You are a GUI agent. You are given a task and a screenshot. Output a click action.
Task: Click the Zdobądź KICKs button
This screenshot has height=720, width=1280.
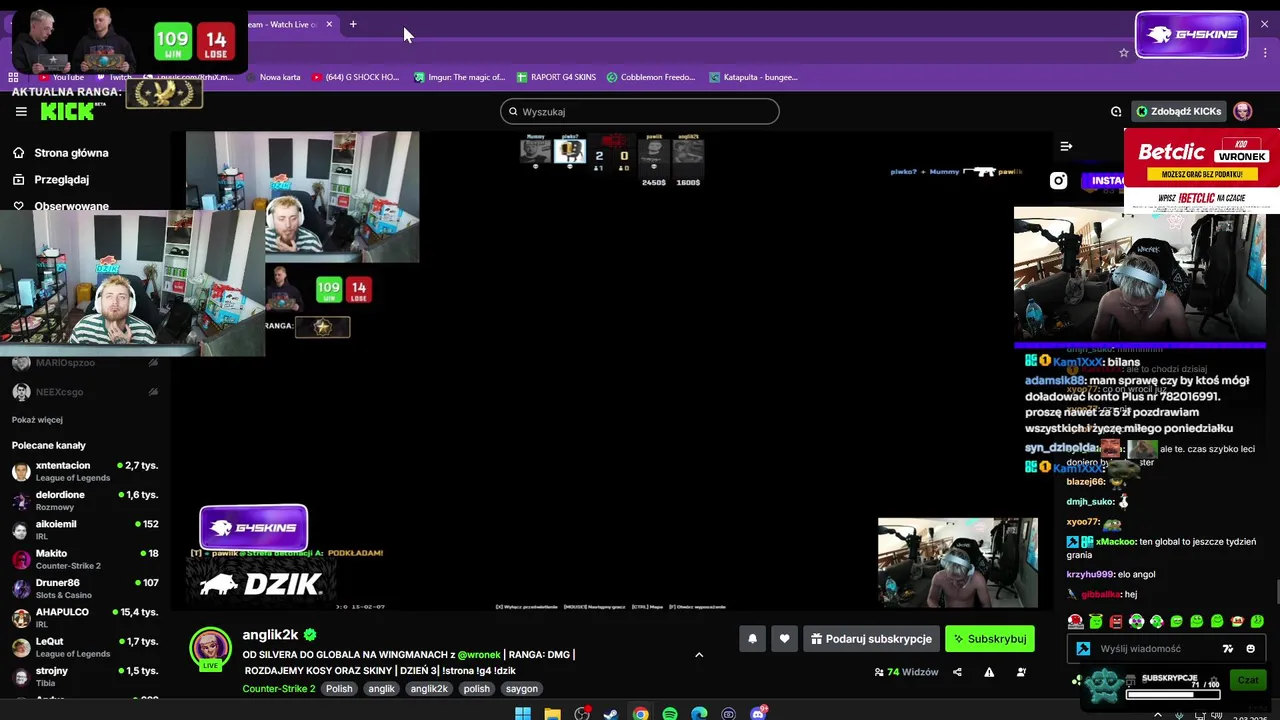(x=1178, y=111)
